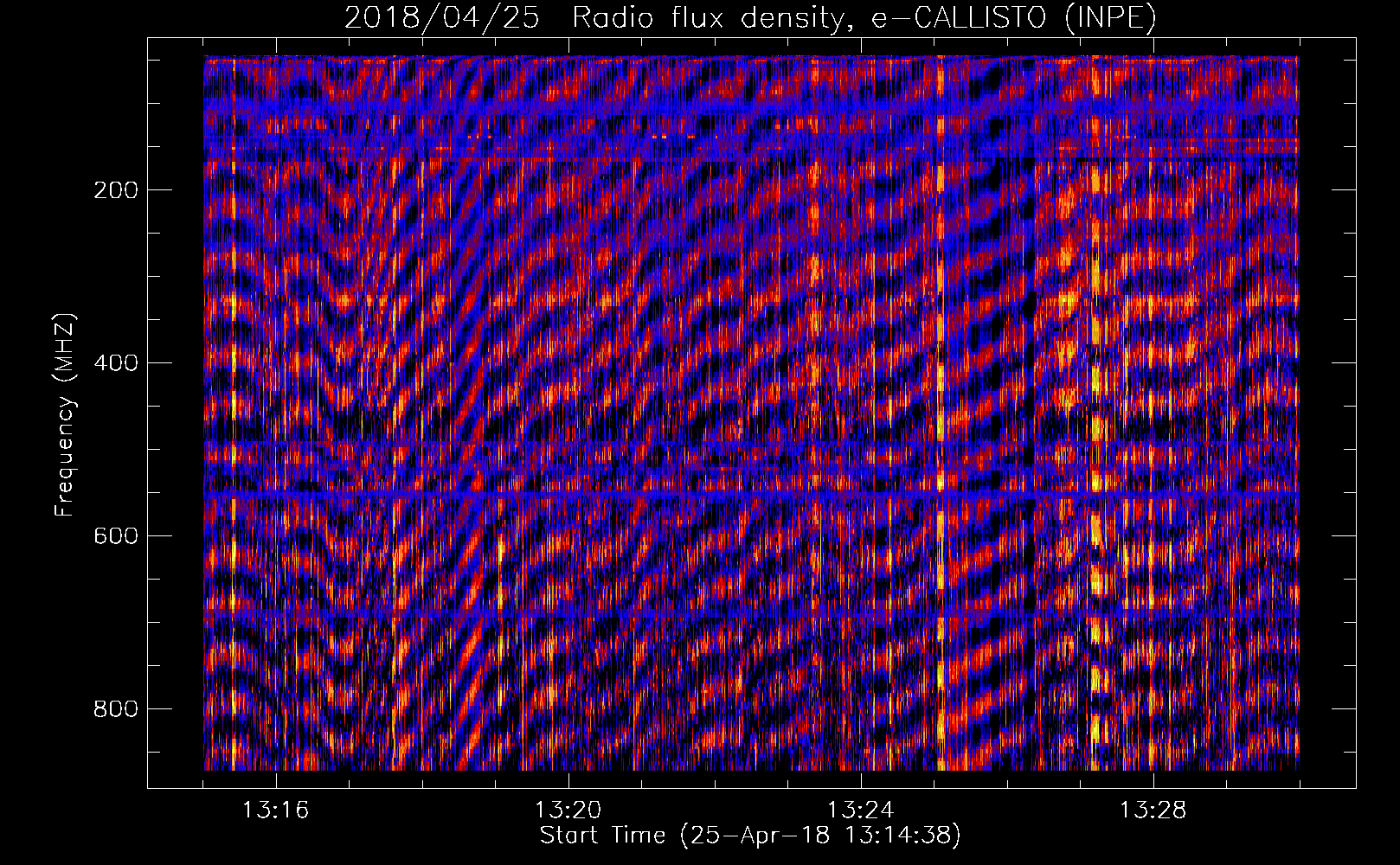Viewport: 1400px width, 865px height.
Task: Select the "600" frequency tick label
Action: (116, 536)
